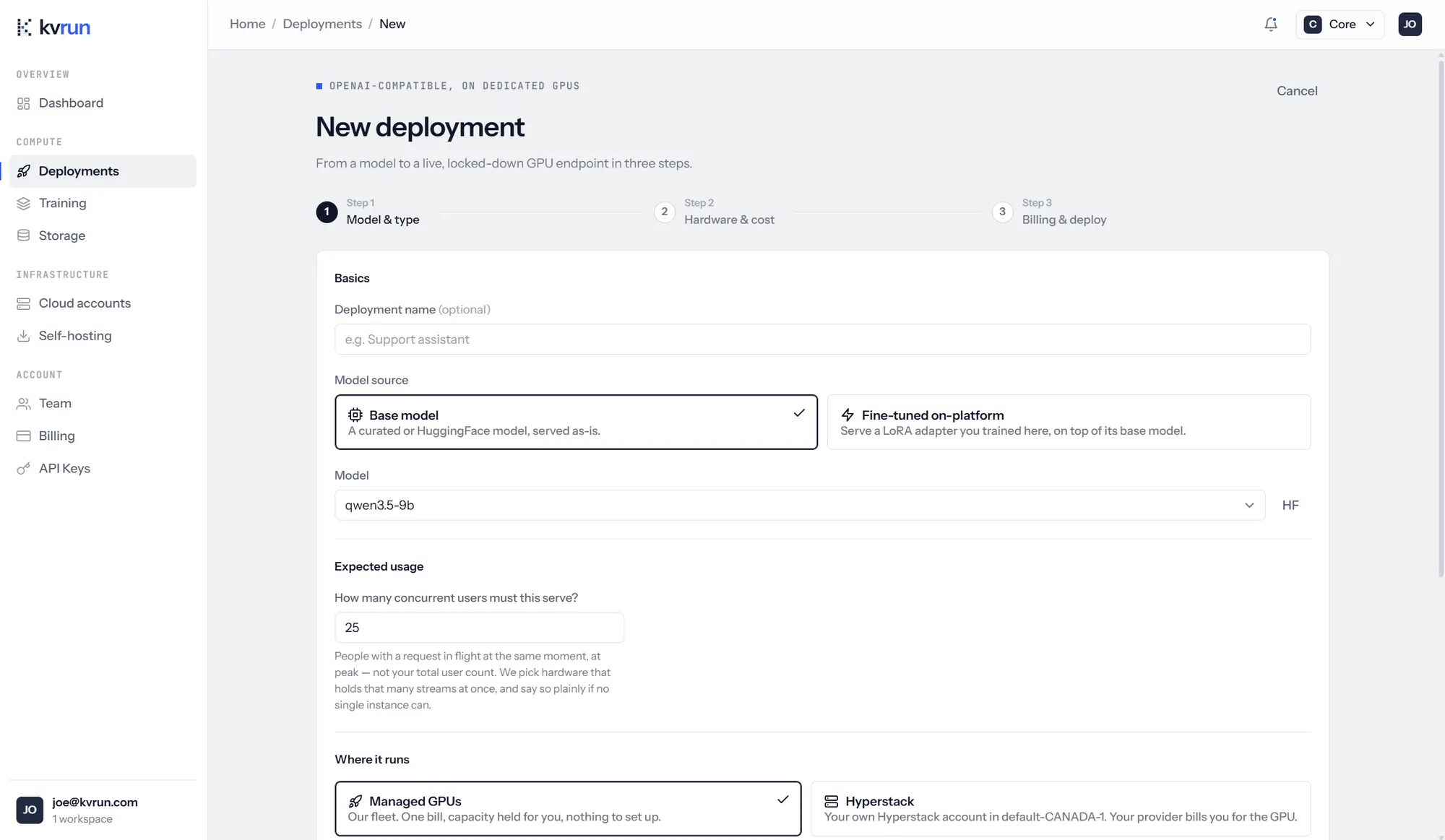The width and height of the screenshot is (1445, 840).
Task: Go to Deployments breadcrumb
Action: pos(322,24)
